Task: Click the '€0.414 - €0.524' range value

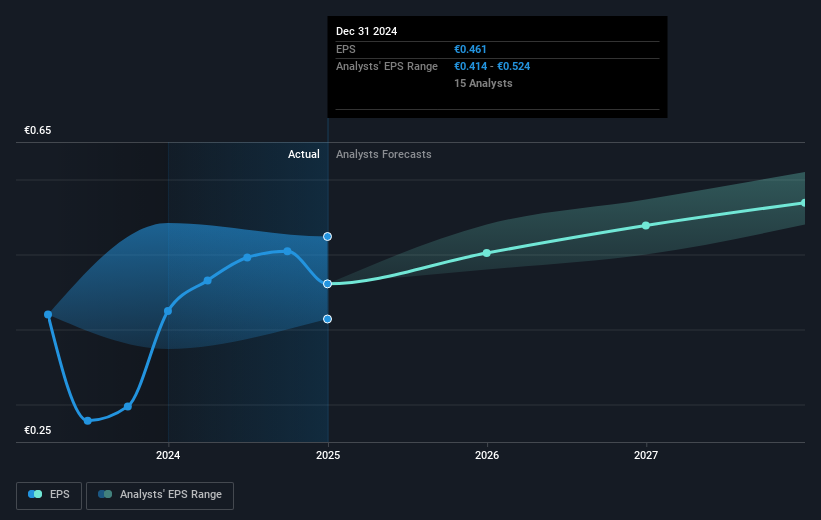Action: pyautogui.click(x=492, y=67)
